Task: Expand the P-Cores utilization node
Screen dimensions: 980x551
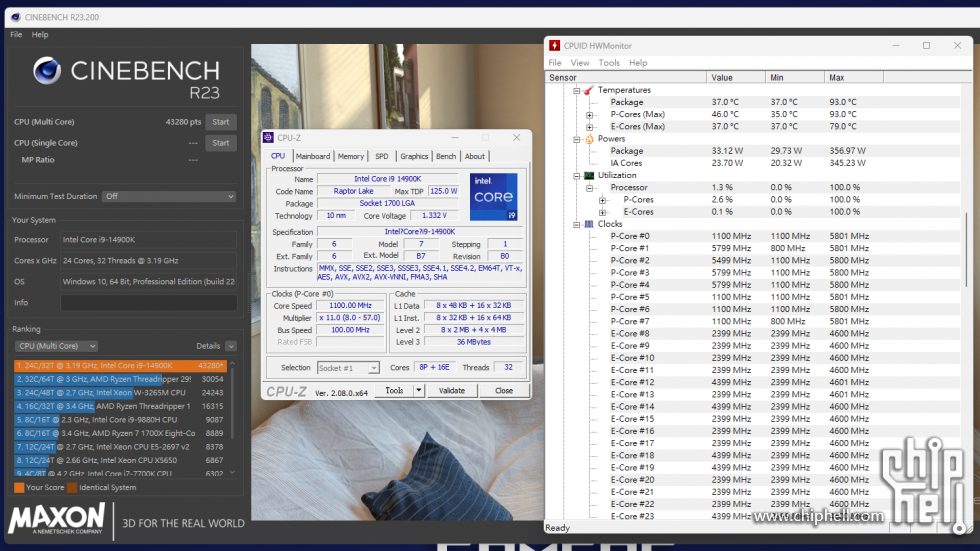Action: 602,200
